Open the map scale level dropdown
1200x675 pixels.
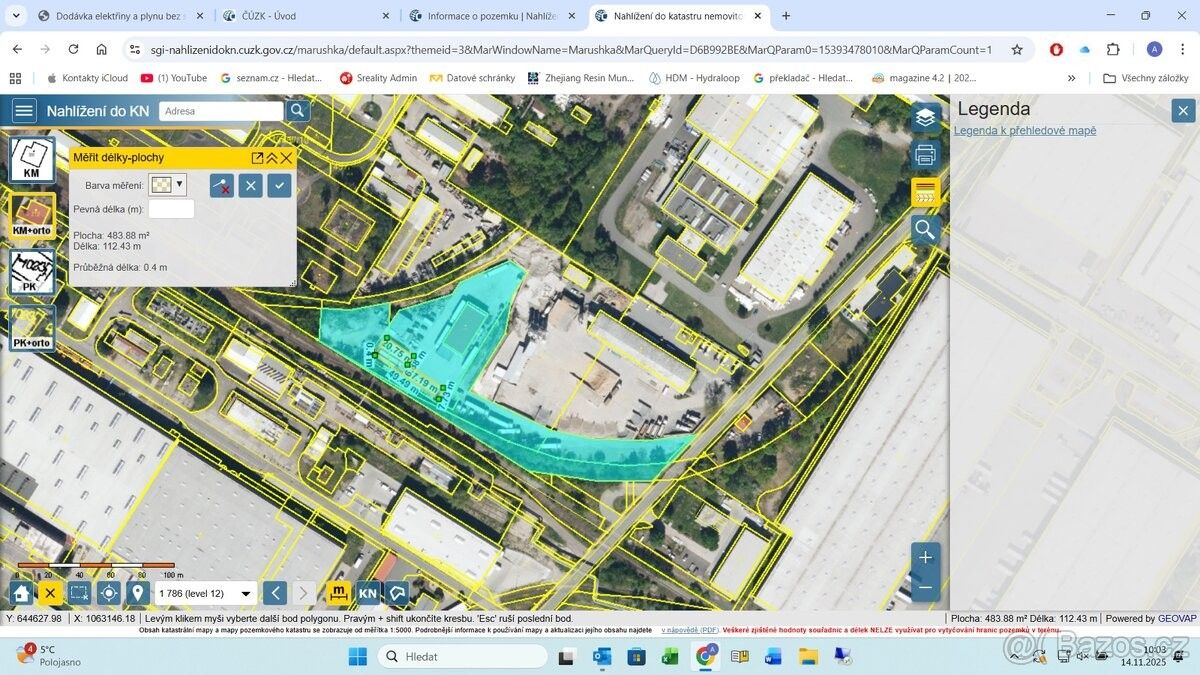[x=246, y=593]
